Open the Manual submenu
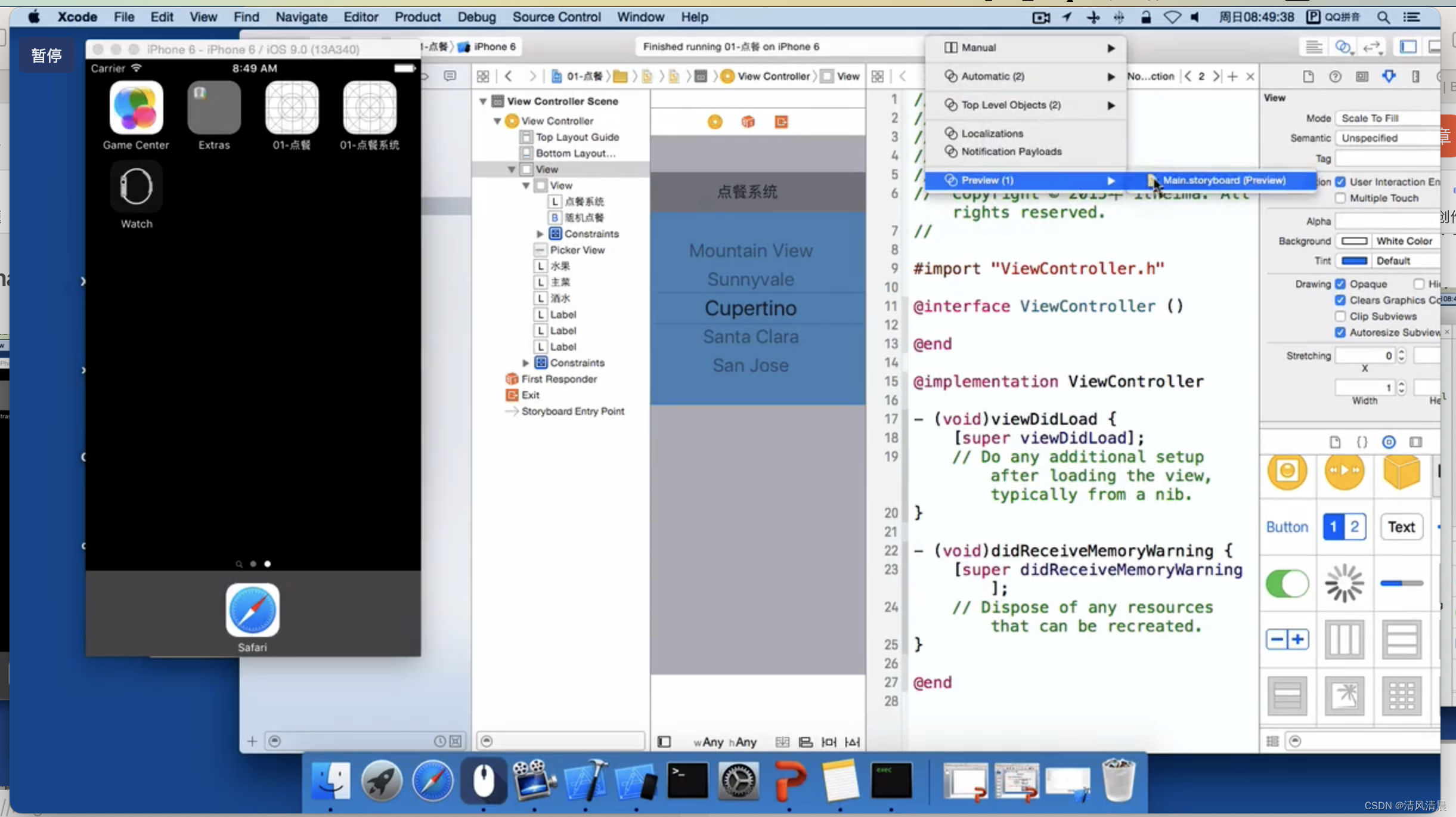This screenshot has width=1456, height=817. [x=1026, y=48]
